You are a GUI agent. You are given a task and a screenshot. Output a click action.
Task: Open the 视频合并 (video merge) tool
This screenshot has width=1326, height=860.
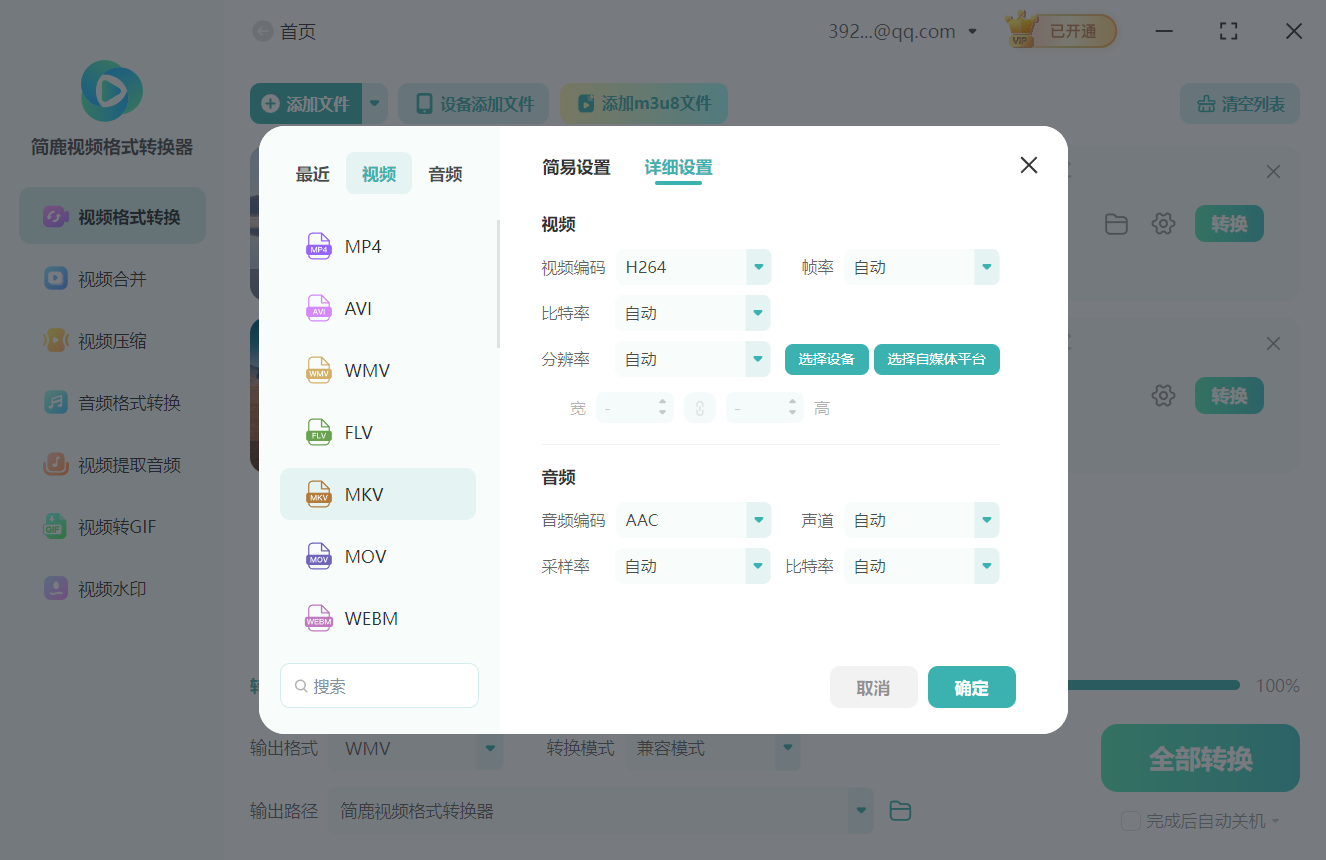(x=111, y=278)
